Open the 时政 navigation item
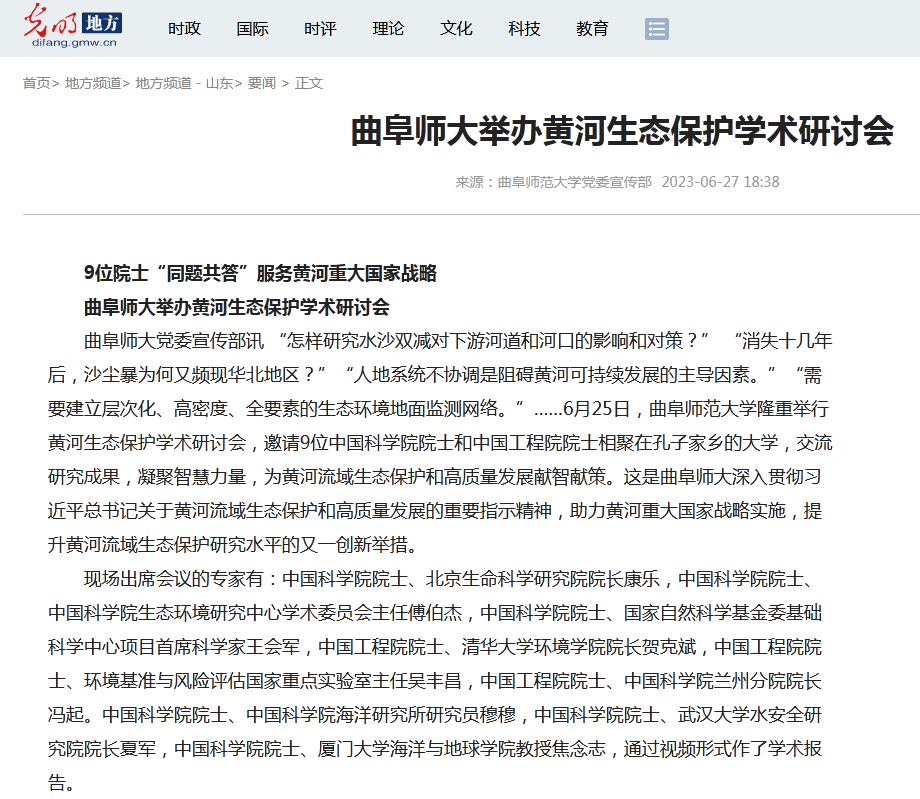Viewport: 920px width, 799px height. click(x=184, y=29)
